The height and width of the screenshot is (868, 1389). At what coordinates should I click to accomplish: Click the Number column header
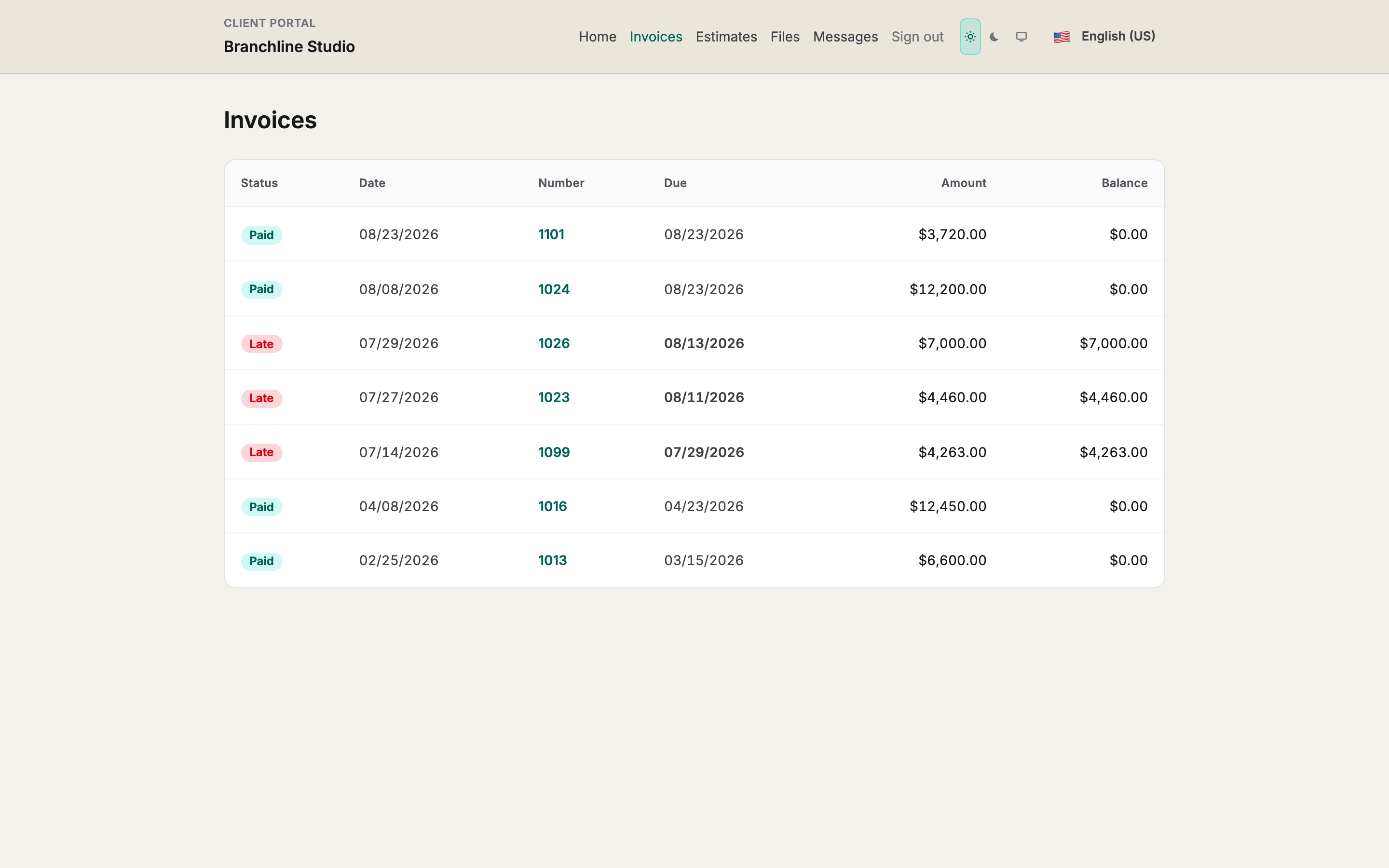click(x=561, y=183)
